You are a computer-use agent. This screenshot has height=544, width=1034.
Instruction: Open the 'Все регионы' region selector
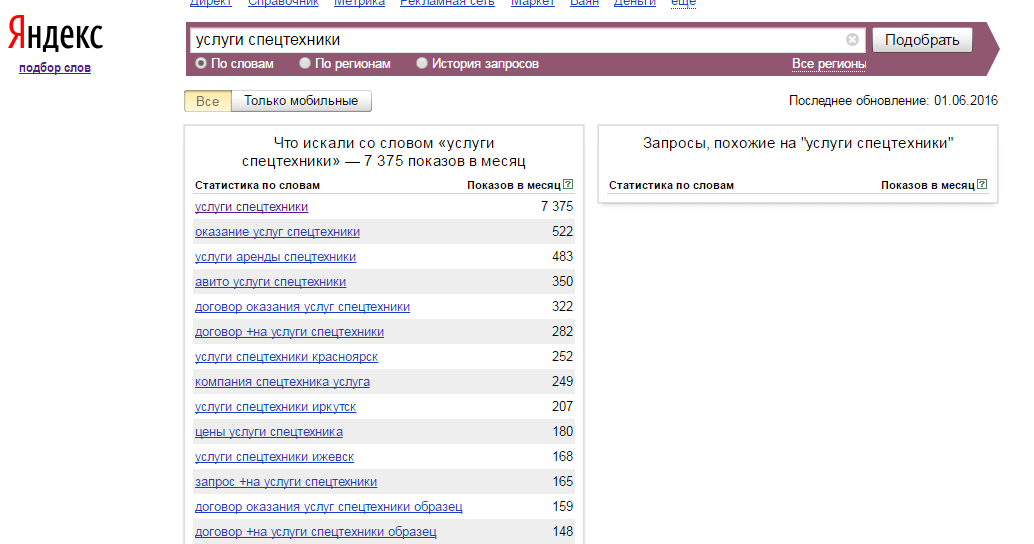click(x=828, y=64)
